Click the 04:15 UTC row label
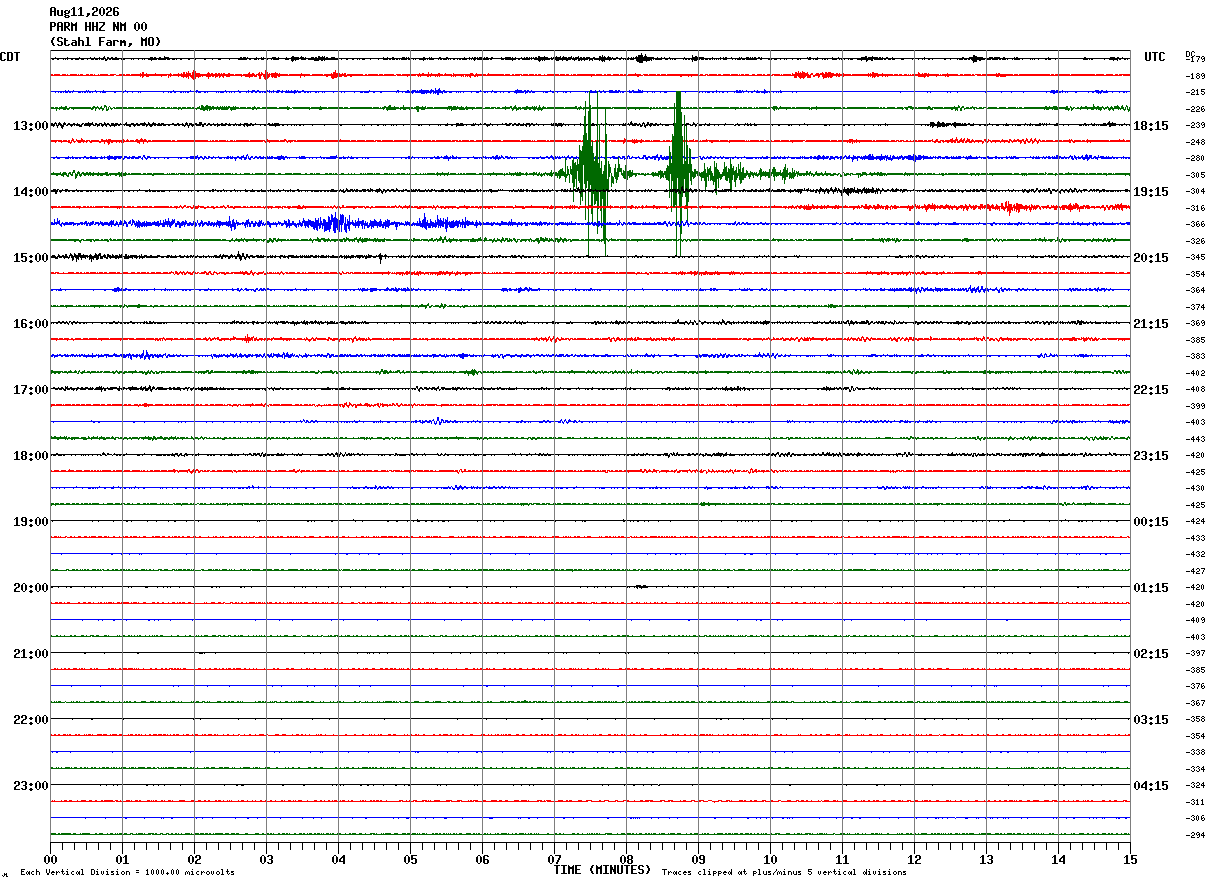The width and height of the screenshot is (1210, 886). 1150,785
